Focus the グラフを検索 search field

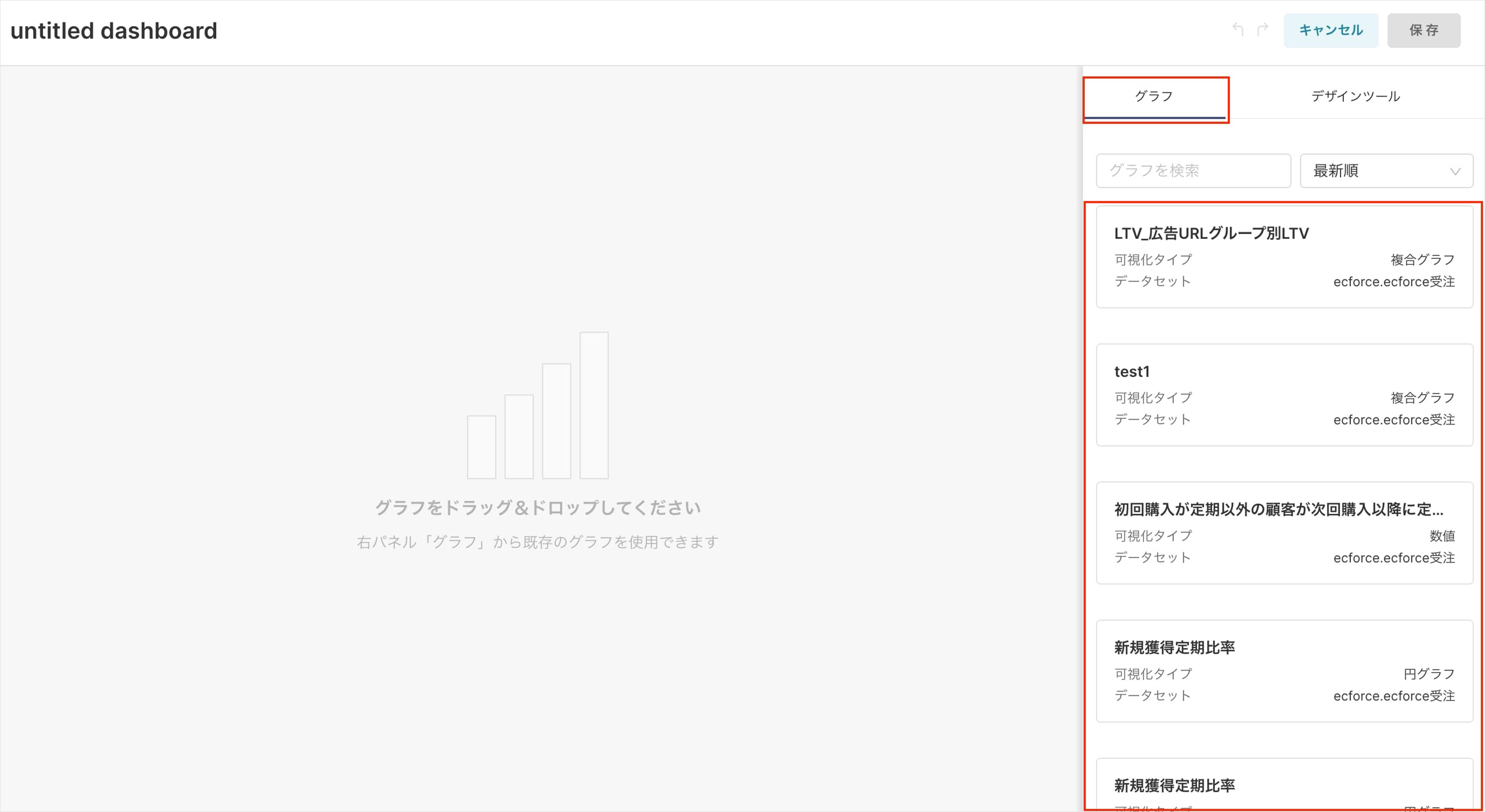(x=1193, y=170)
